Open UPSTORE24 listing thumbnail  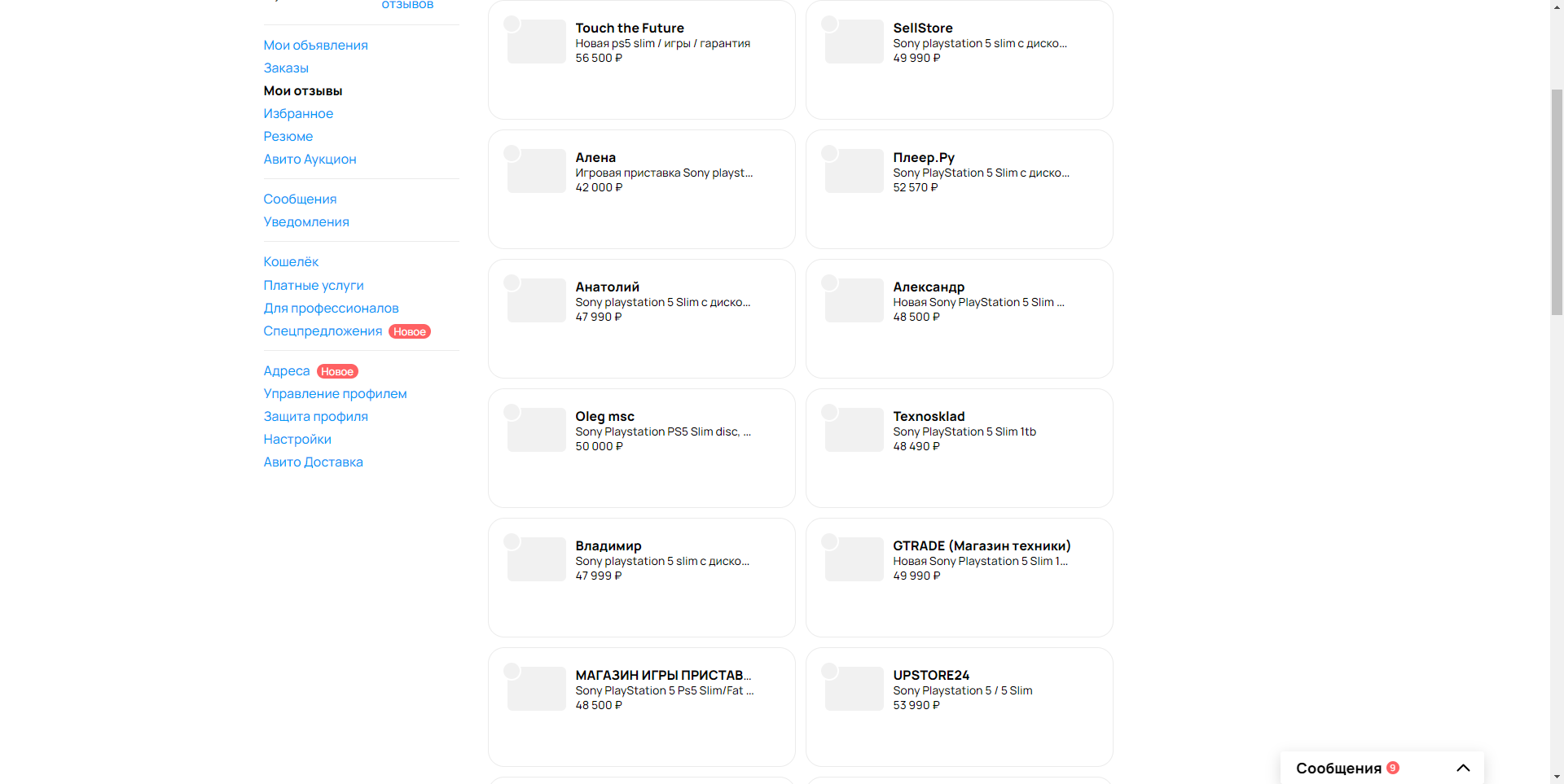854,689
